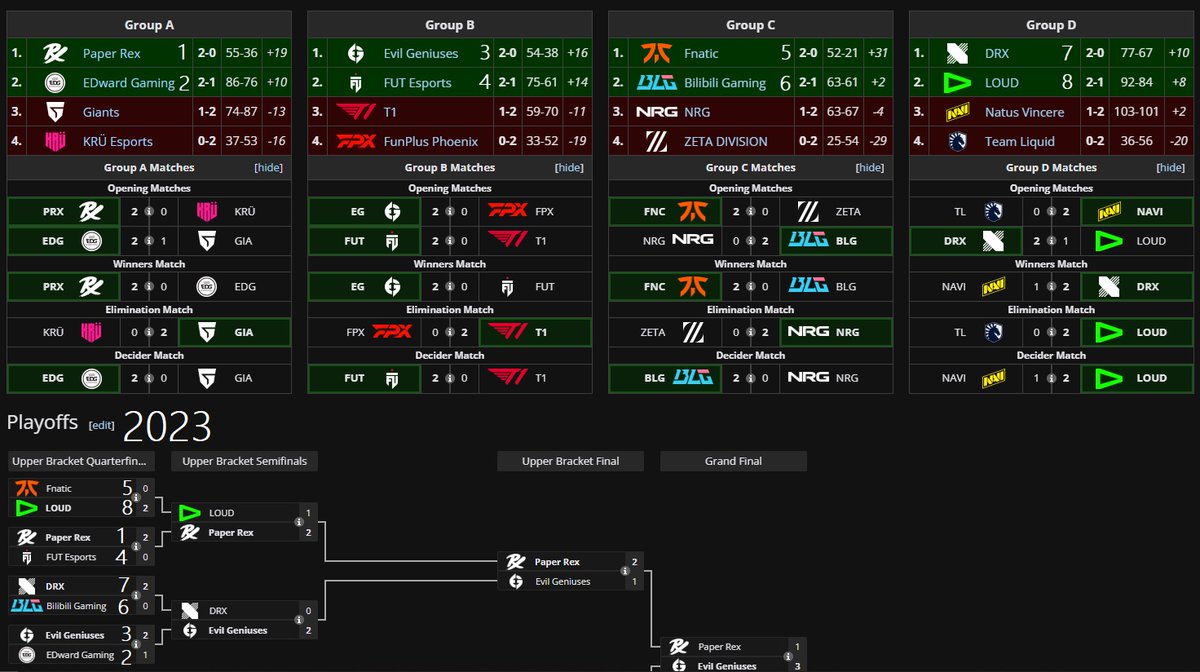The image size is (1200, 672).
Task: Click the T1 logo in Group B standings
Action: tap(355, 112)
